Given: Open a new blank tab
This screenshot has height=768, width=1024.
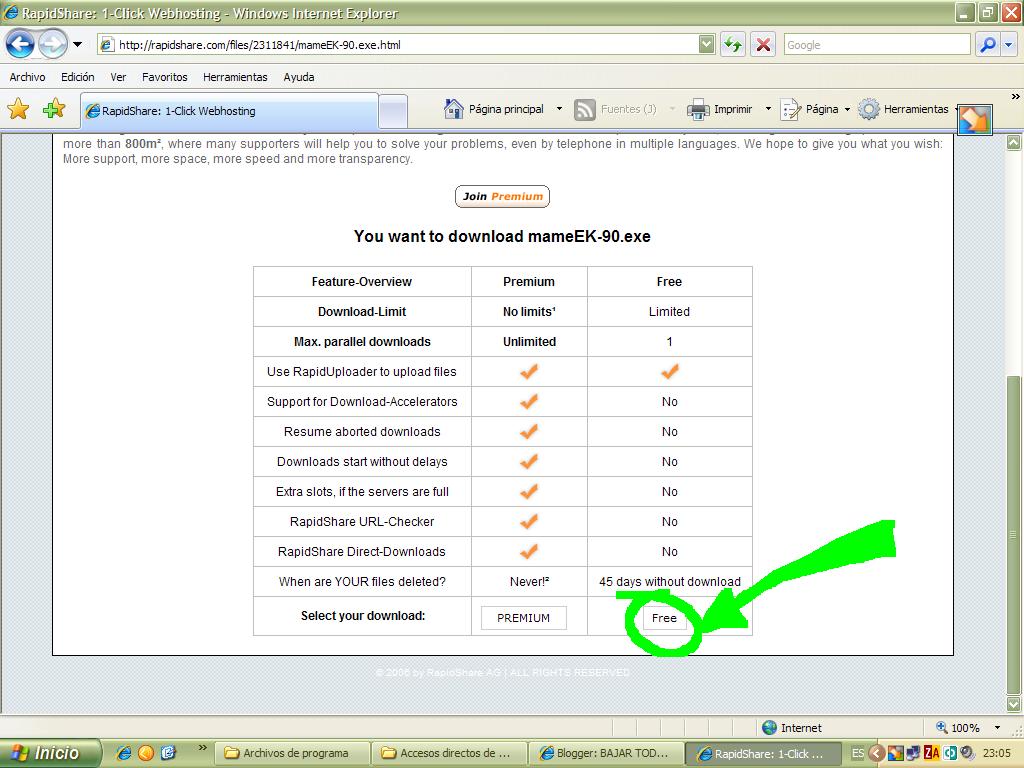Looking at the screenshot, I should click(x=393, y=112).
